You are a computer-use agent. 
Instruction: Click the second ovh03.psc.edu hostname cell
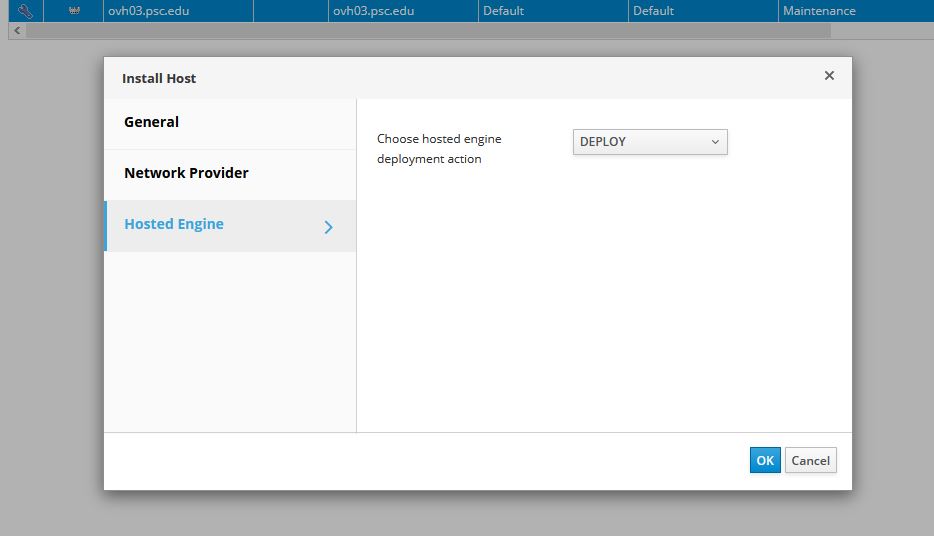[x=373, y=11]
